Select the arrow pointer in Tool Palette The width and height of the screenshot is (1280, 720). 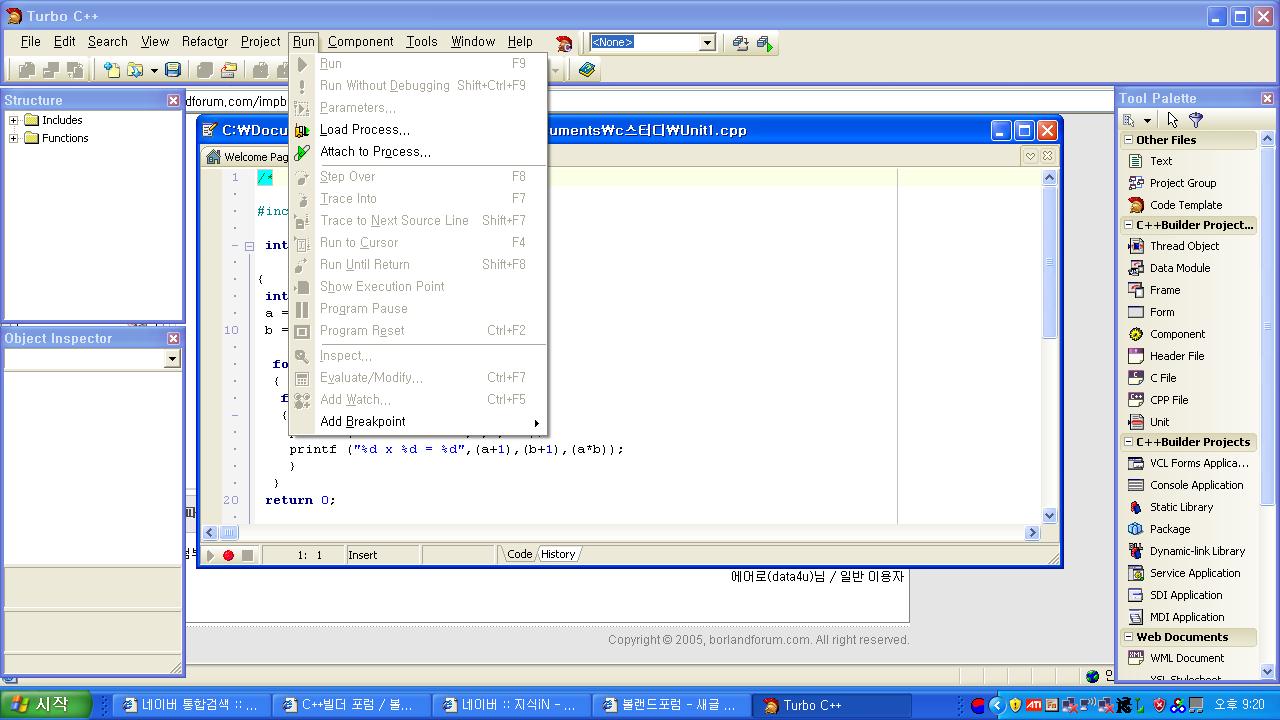click(1173, 120)
